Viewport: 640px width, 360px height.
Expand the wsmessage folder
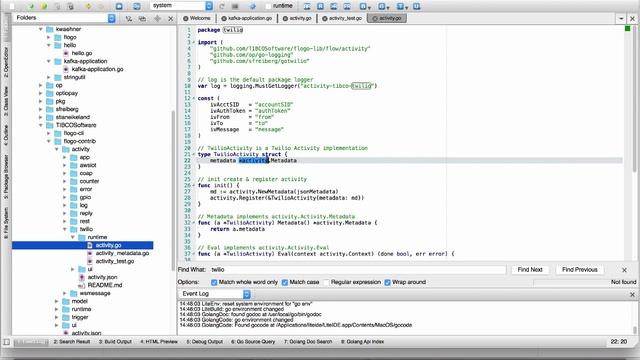[x=65, y=293]
